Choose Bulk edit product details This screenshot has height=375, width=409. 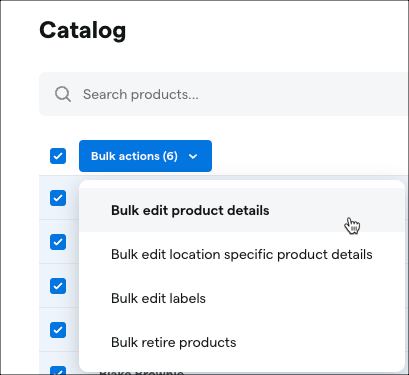click(x=242, y=210)
